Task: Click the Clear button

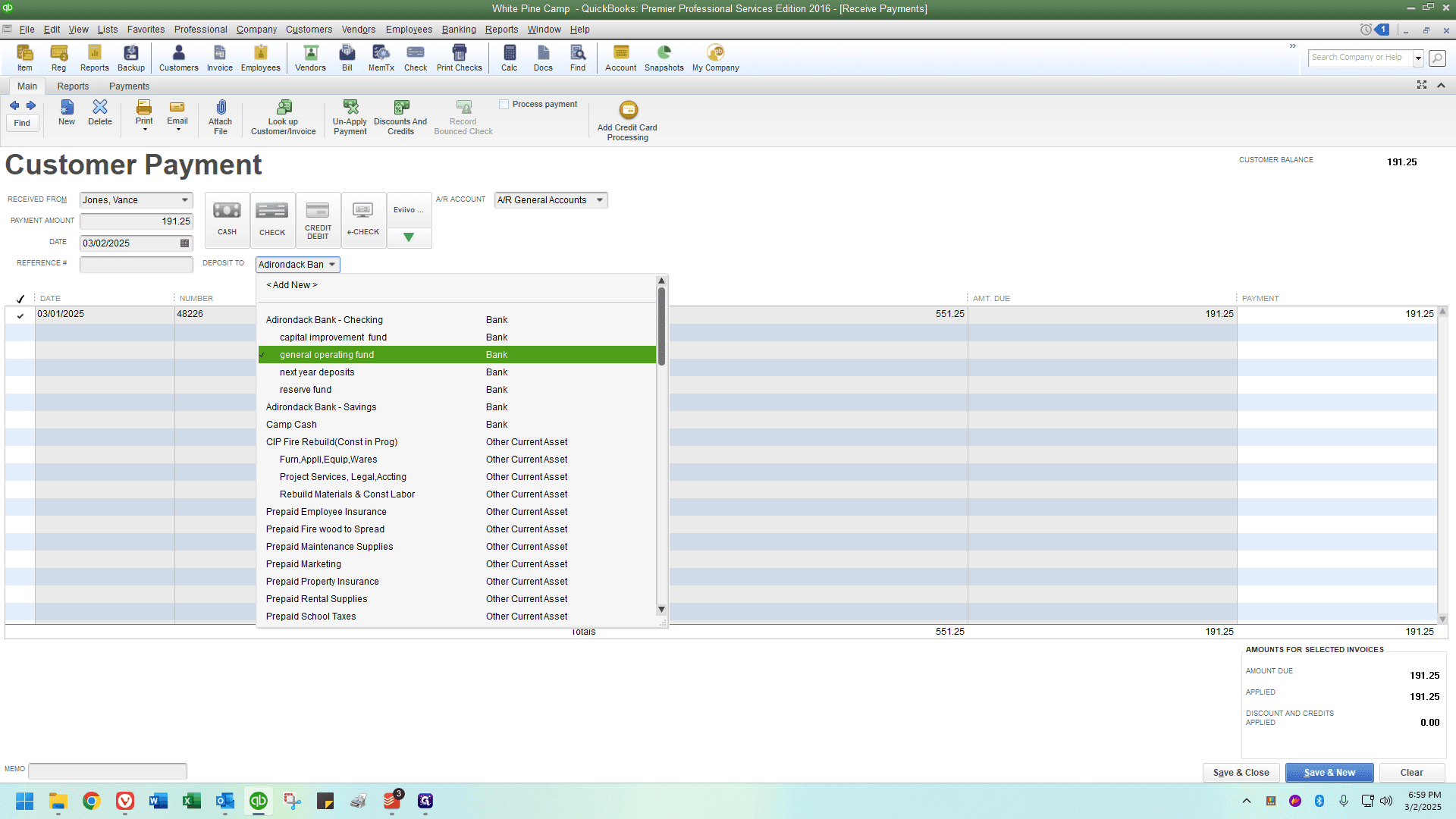Action: [1412, 773]
